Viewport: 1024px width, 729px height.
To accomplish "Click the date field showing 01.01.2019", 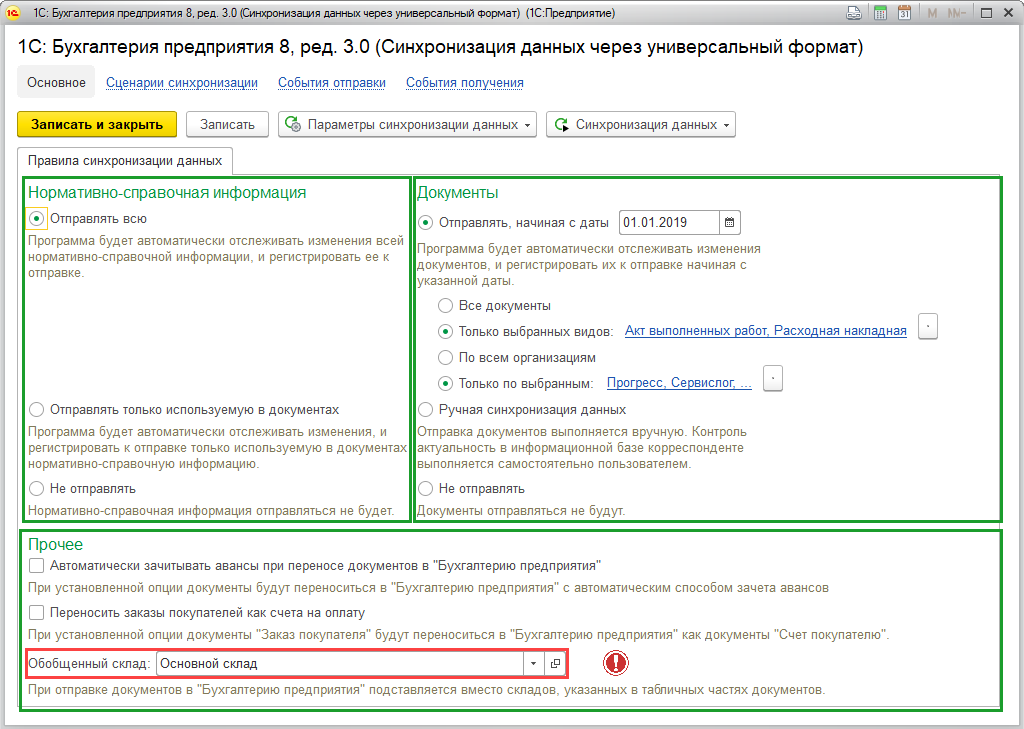I will point(668,222).
